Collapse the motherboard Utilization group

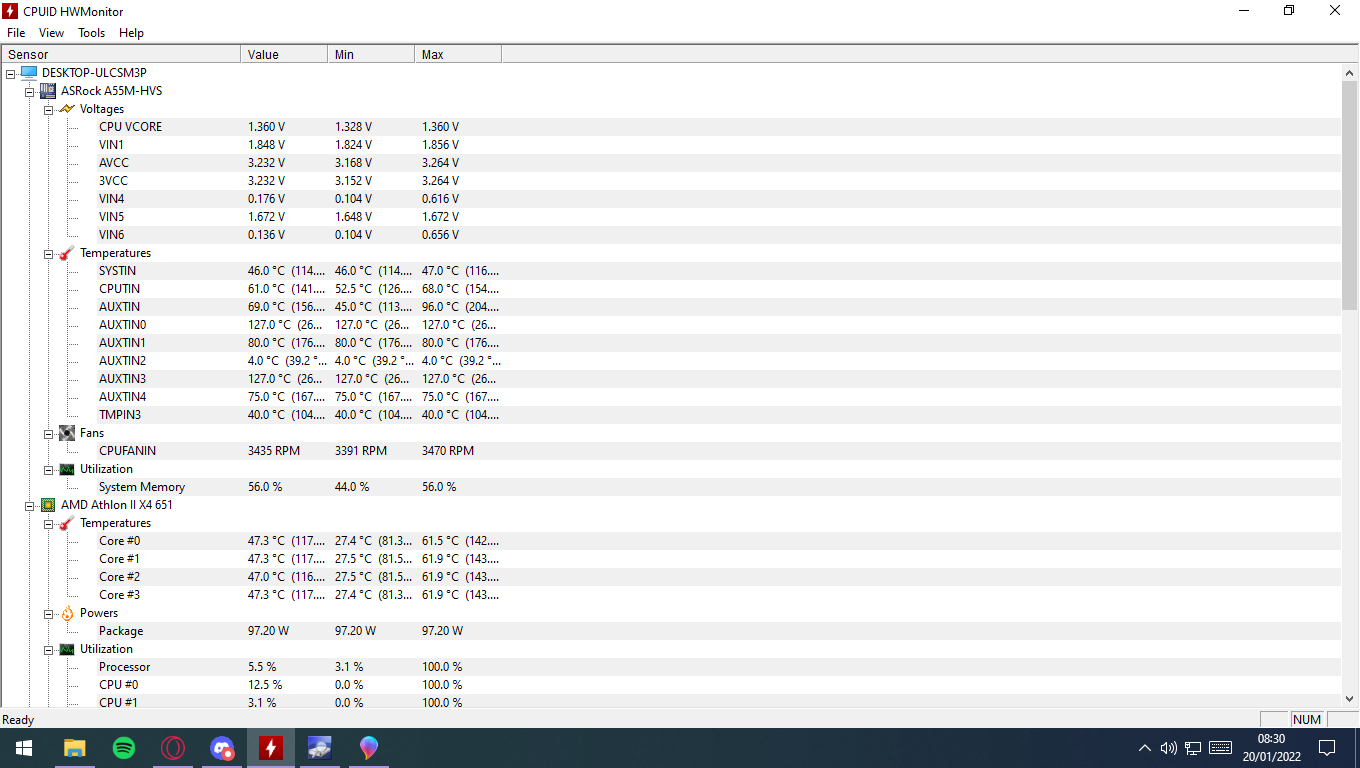(x=48, y=469)
